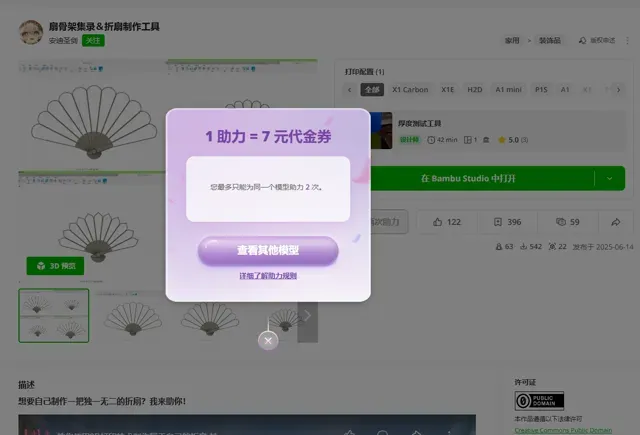640x435 pixels.
Task: Click the 5.0 star rating icon
Action: 502,140
